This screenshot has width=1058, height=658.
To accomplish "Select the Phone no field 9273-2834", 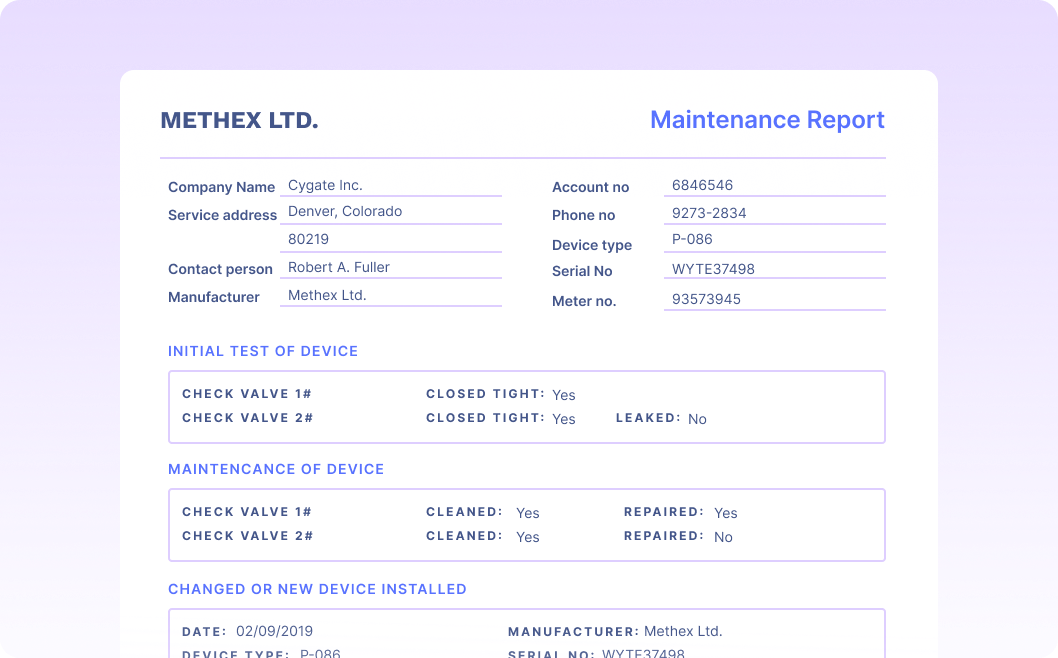I will click(x=774, y=213).
